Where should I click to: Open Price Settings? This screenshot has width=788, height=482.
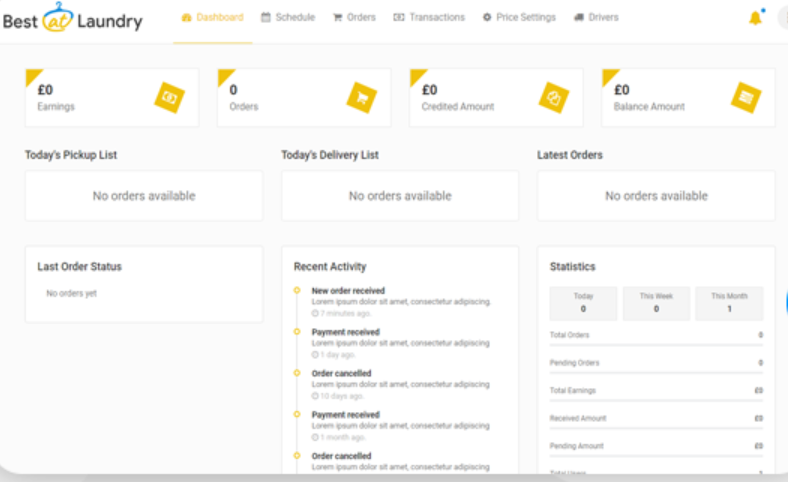[x=519, y=18]
